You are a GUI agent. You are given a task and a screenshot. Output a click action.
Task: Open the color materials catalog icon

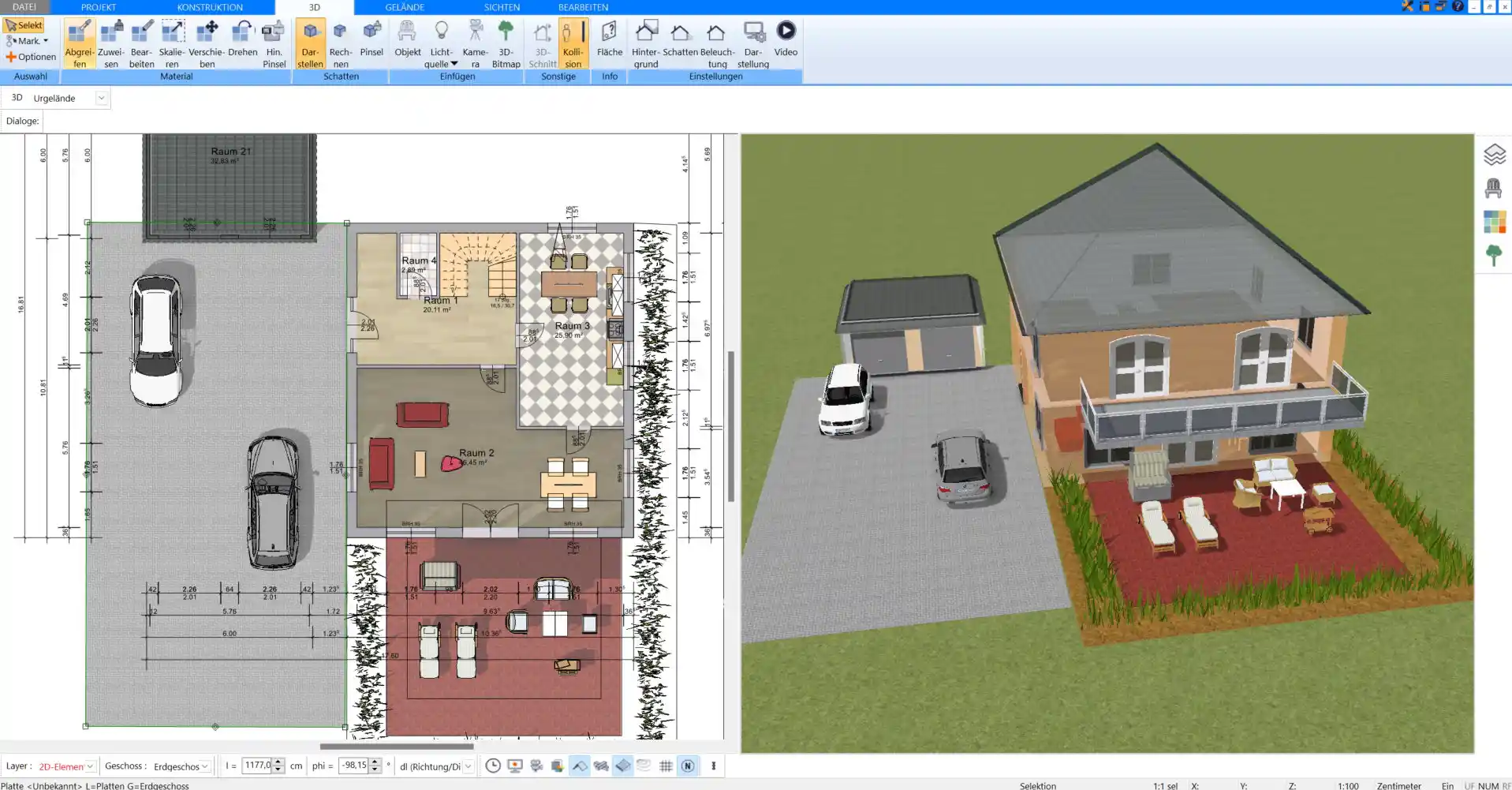[1495, 222]
